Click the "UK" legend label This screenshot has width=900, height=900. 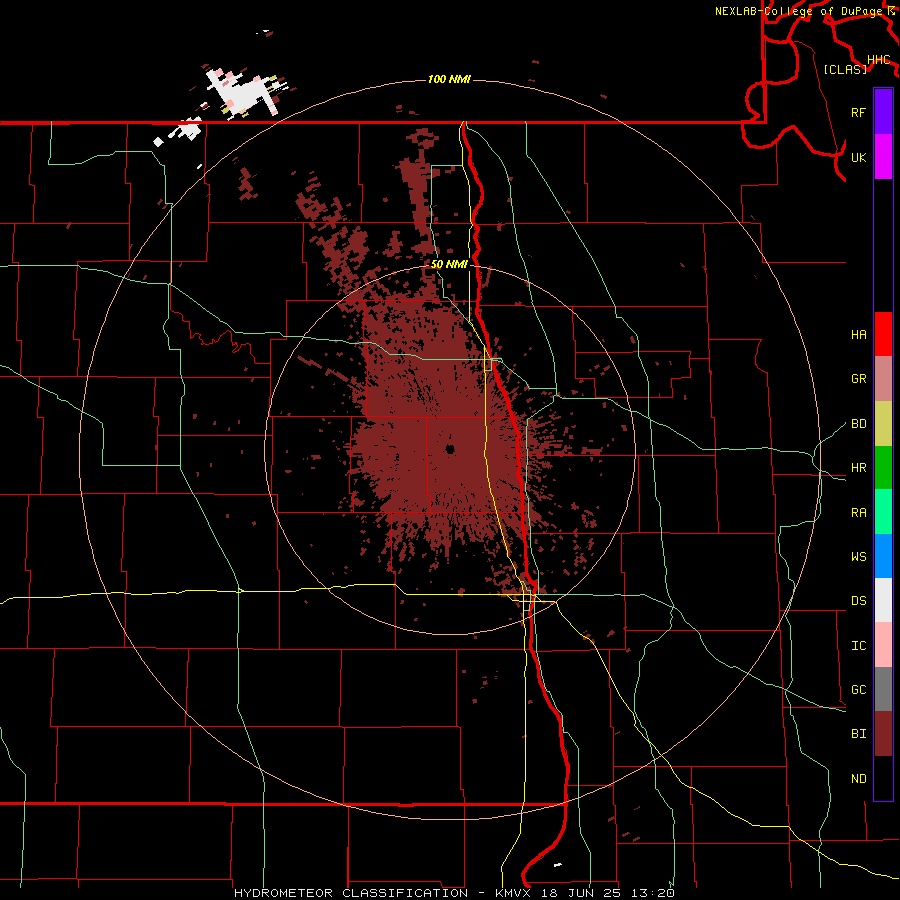[x=858, y=157]
